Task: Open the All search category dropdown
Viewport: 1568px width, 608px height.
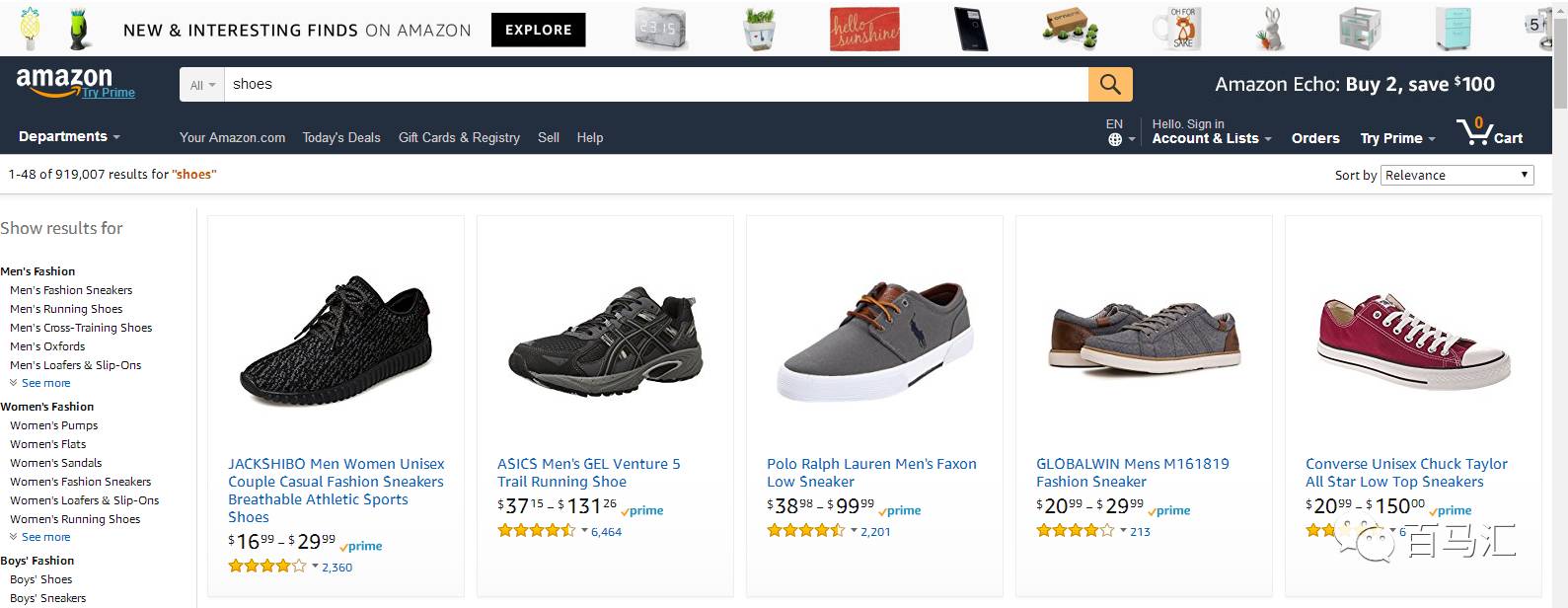Action: pyautogui.click(x=202, y=85)
